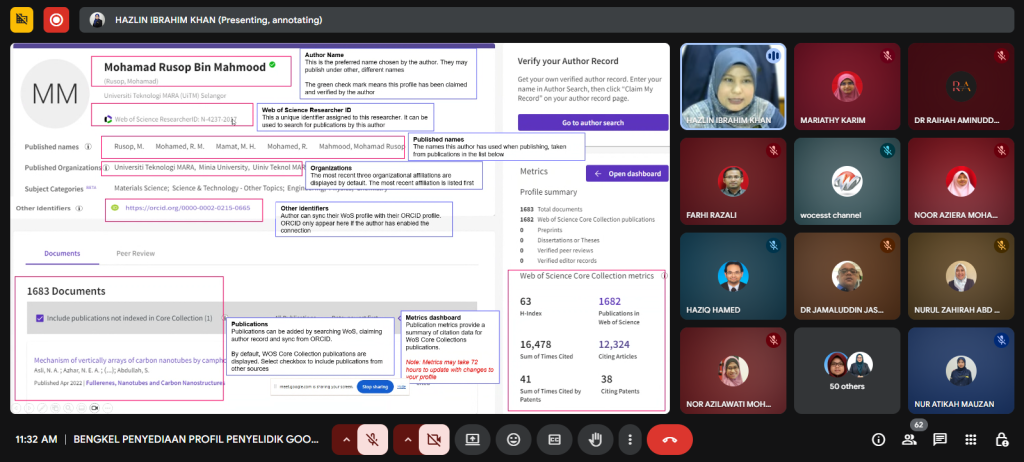The image size is (1024, 462).
Task: Click the red recording indicator icon
Action: [x=57, y=19]
